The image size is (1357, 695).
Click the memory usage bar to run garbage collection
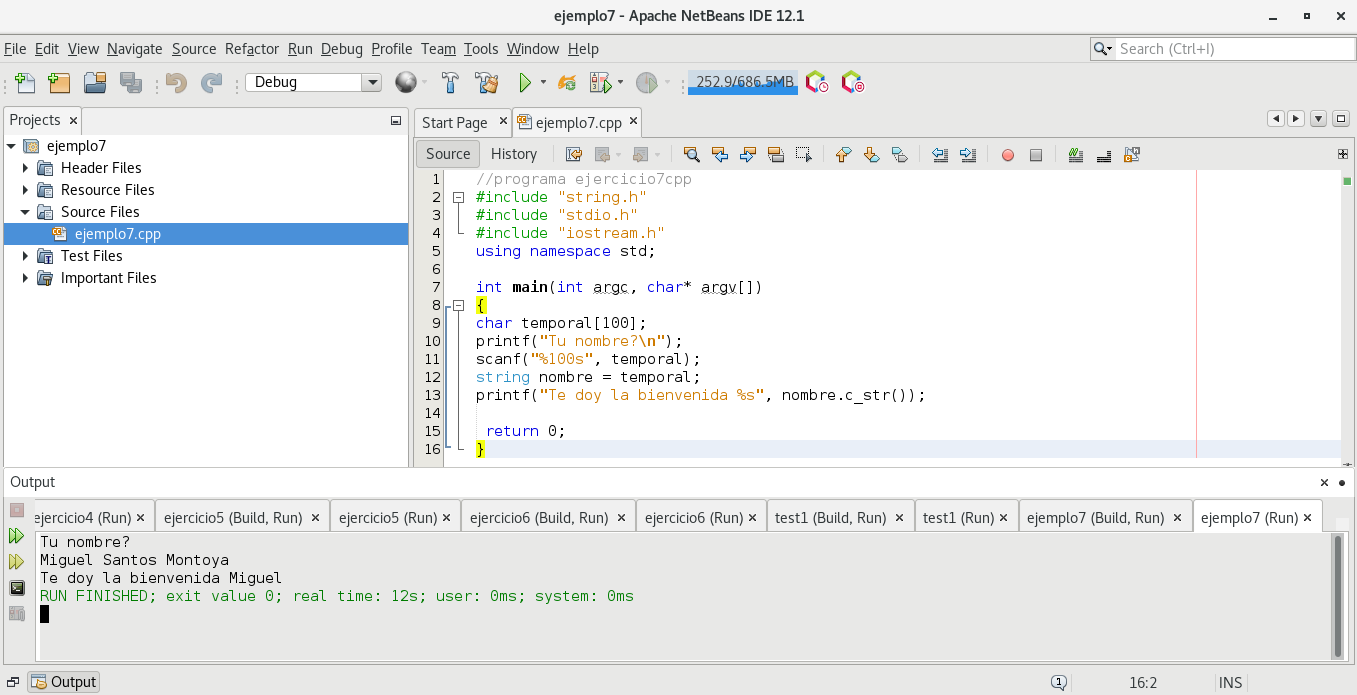click(743, 83)
